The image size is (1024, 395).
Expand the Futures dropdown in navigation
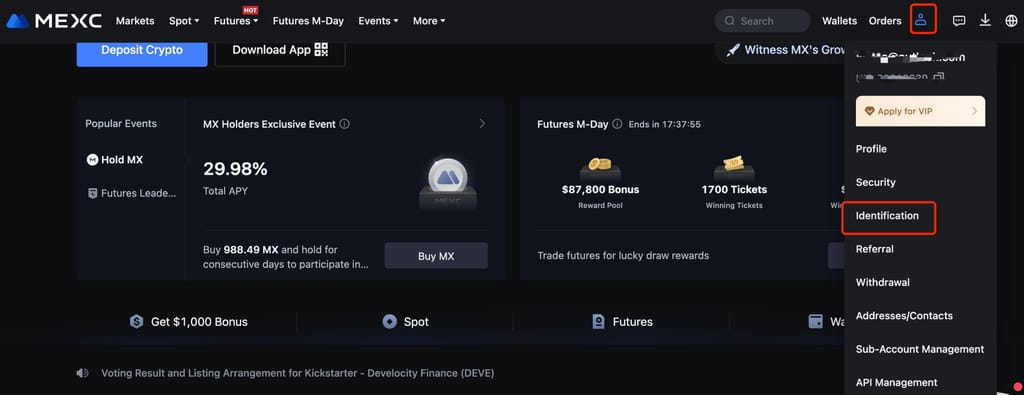click(236, 21)
